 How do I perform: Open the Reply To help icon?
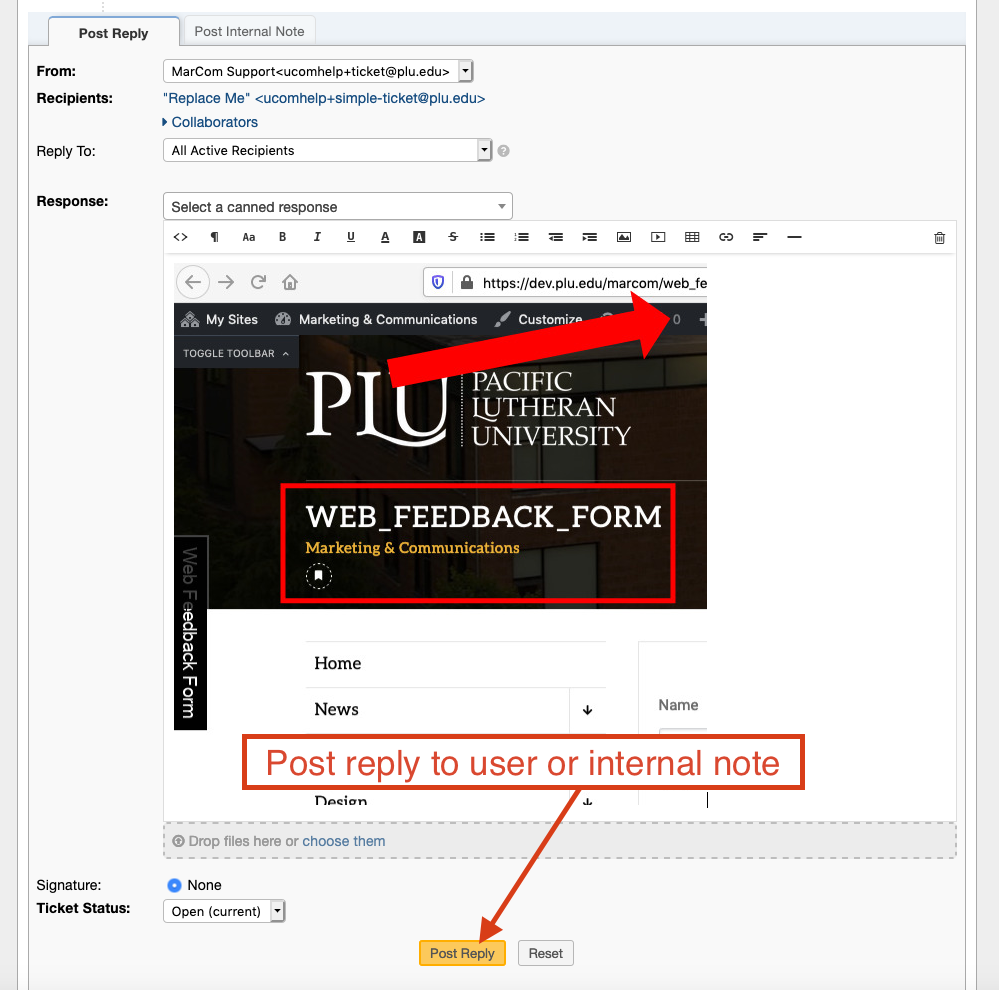click(503, 151)
